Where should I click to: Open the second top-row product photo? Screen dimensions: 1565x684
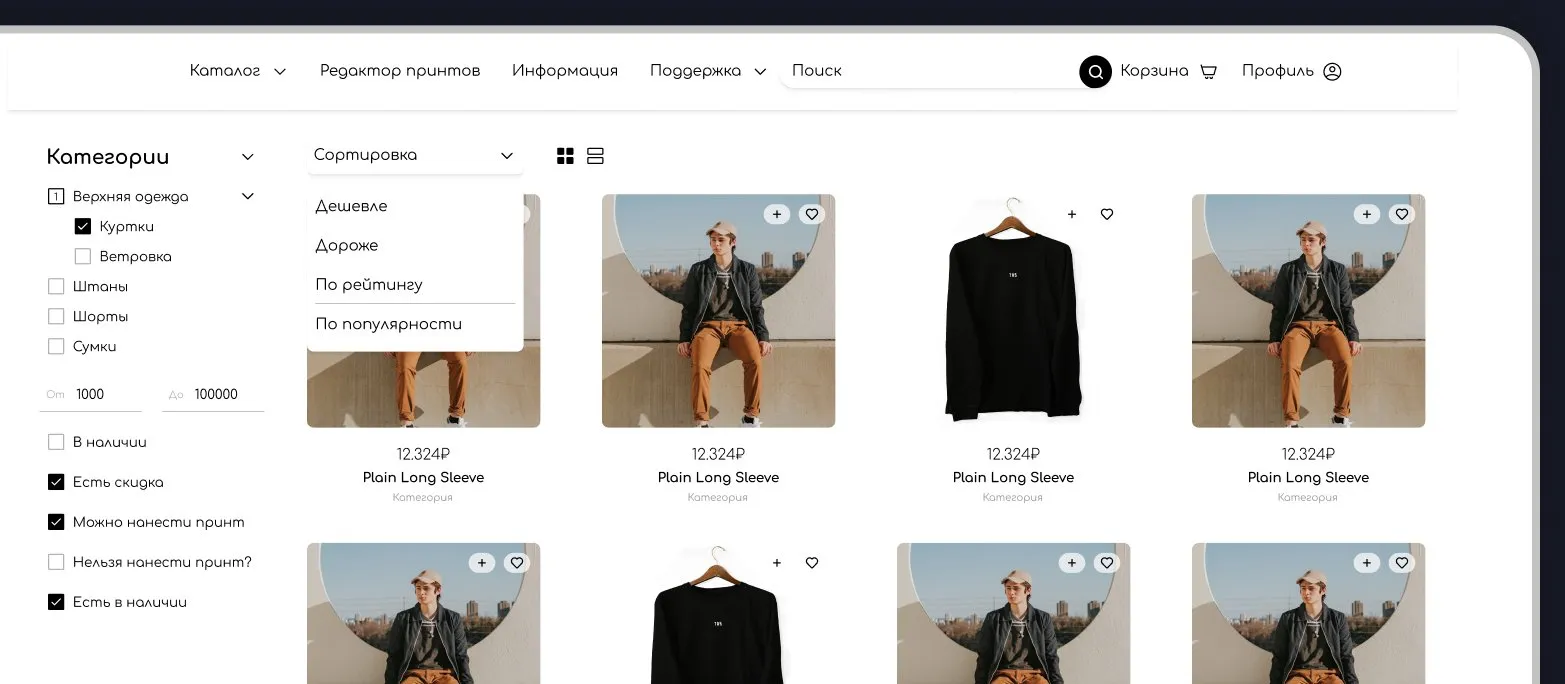click(718, 311)
